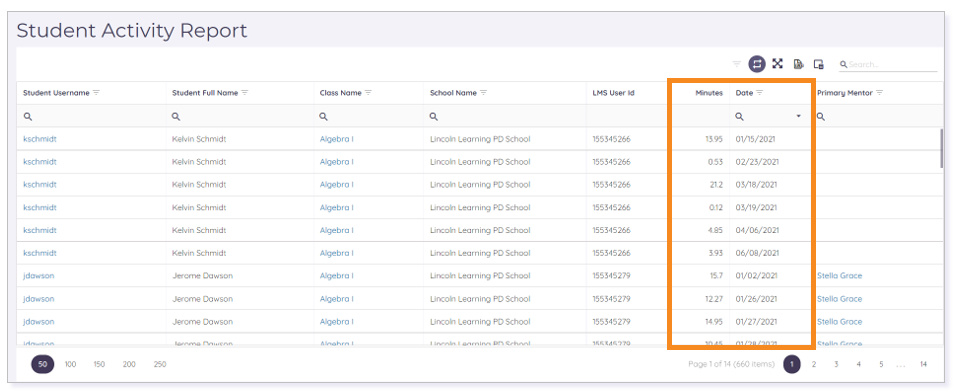Screen dimensions: 961x392
Task: Open Date column header filter icon
Action: pos(759,93)
